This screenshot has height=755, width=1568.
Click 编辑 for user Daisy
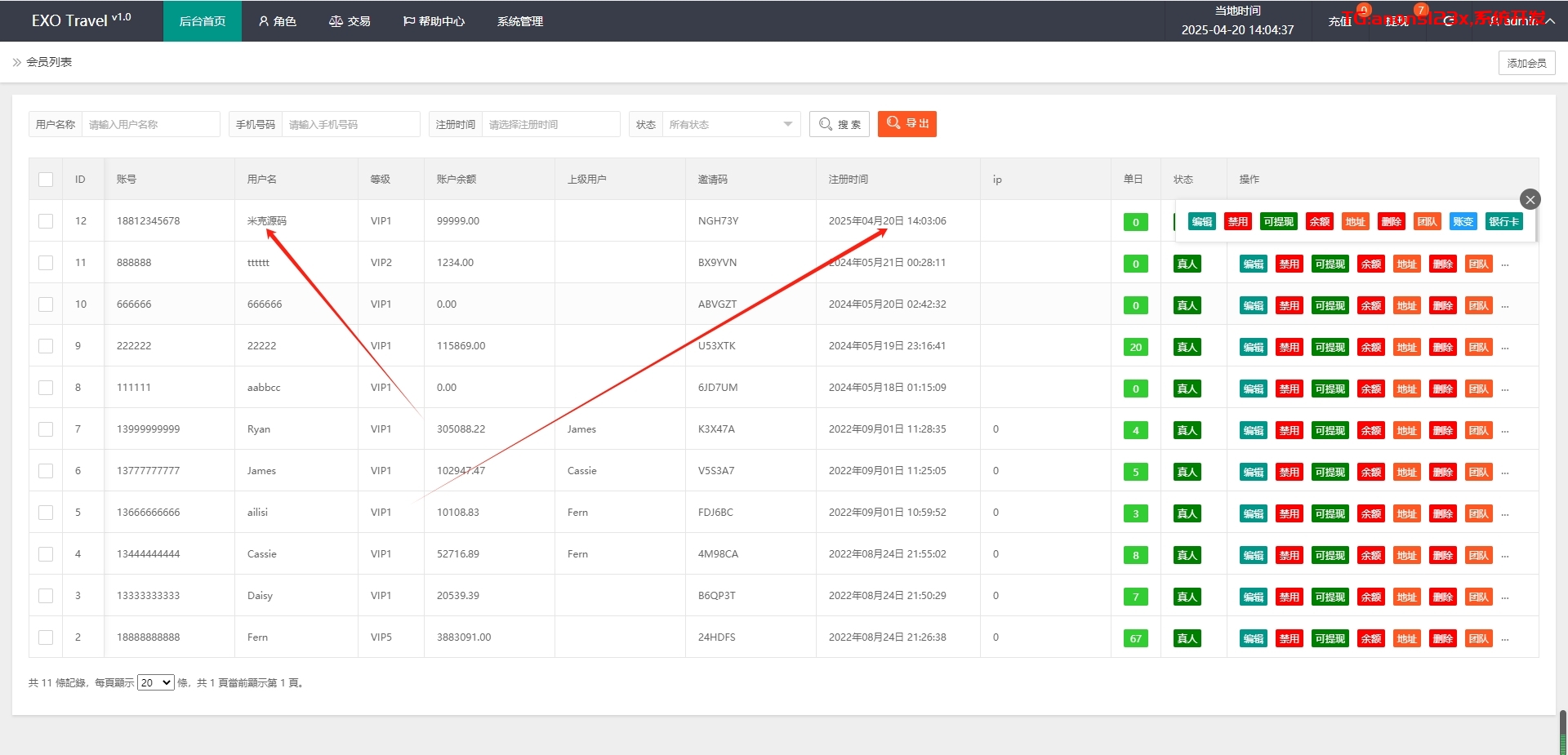click(1253, 597)
